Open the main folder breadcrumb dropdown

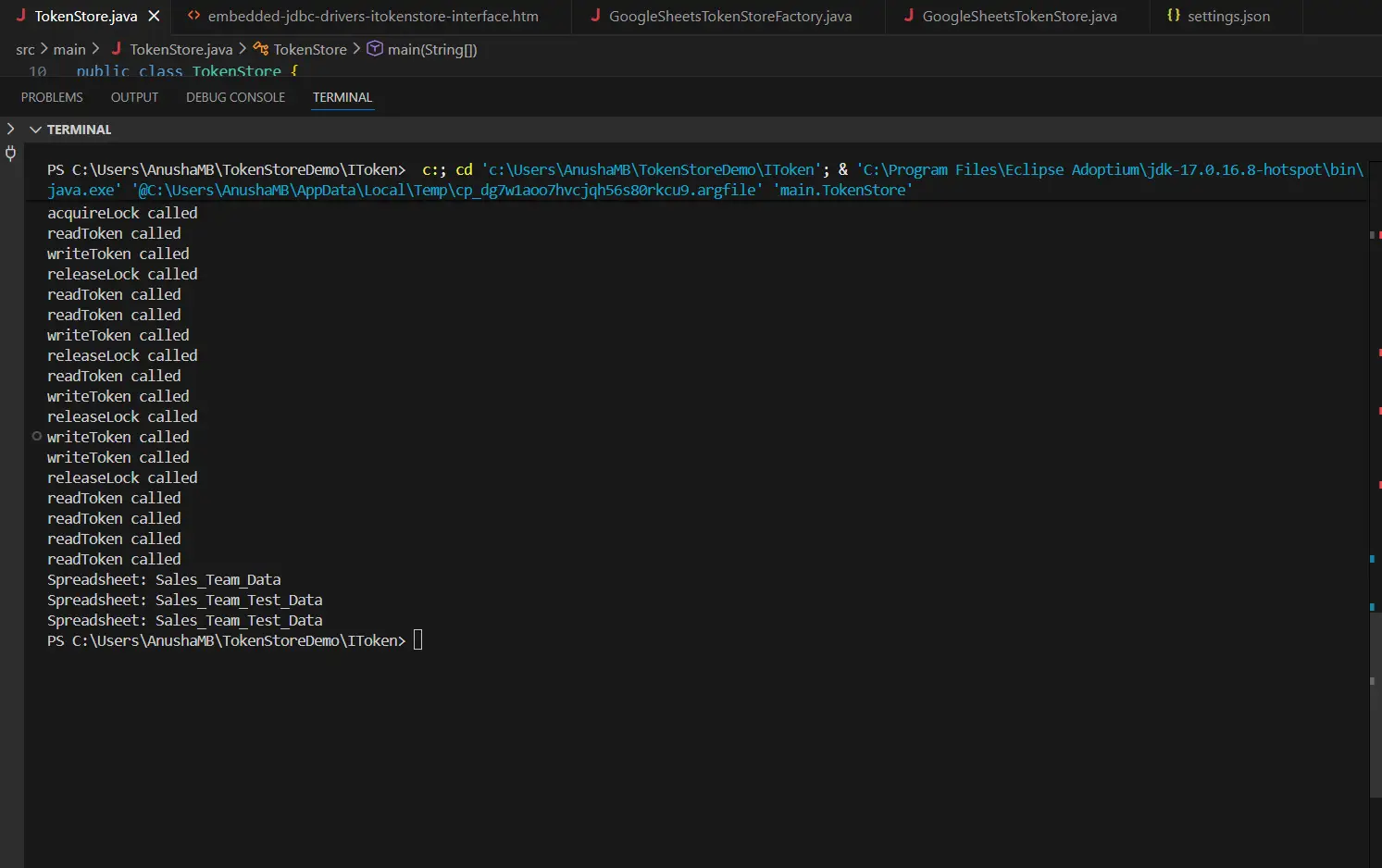(68, 49)
